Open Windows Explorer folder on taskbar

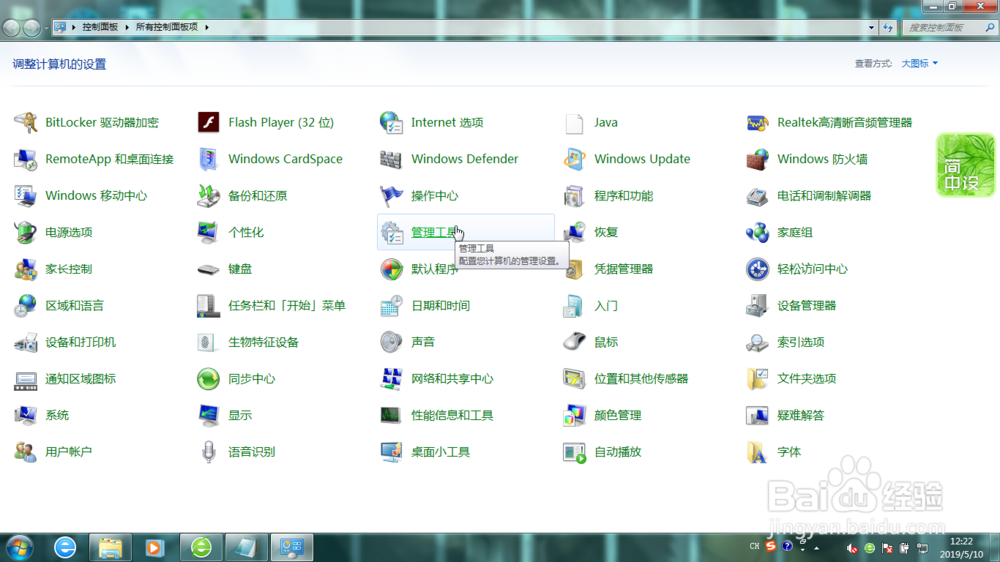[x=110, y=547]
